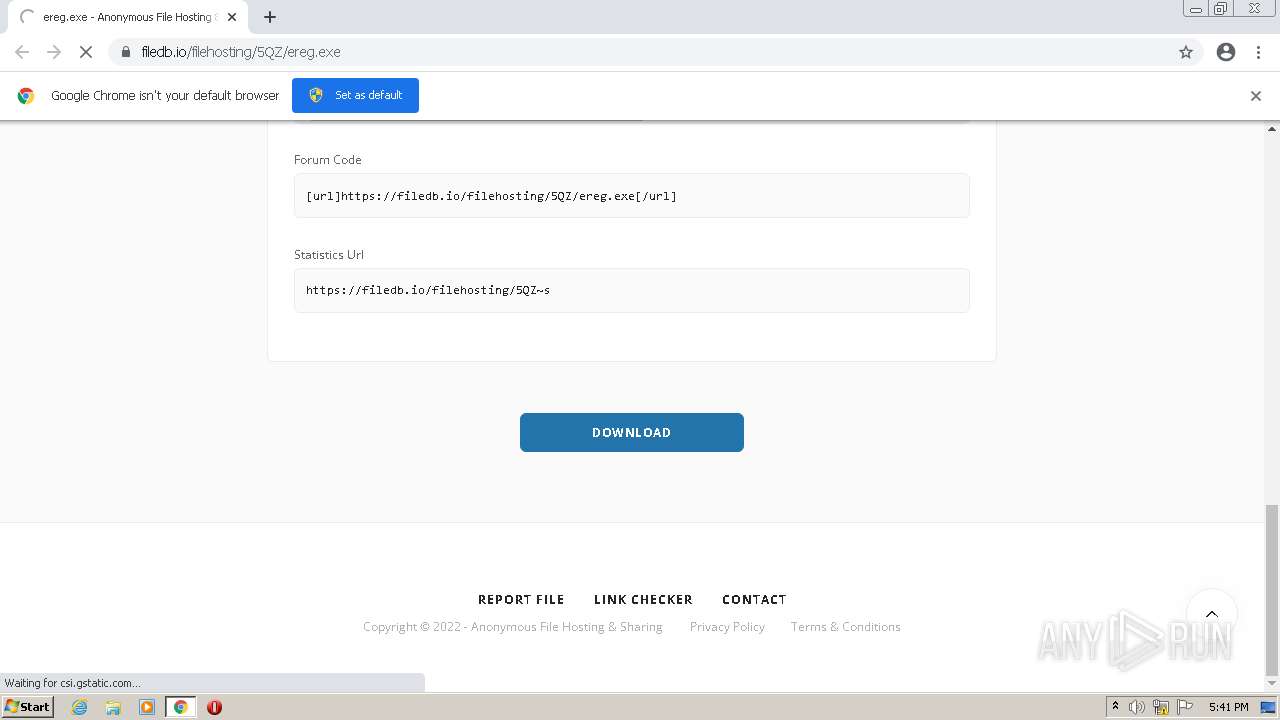Open a new tab with plus icon
The width and height of the screenshot is (1280, 720).
click(270, 17)
